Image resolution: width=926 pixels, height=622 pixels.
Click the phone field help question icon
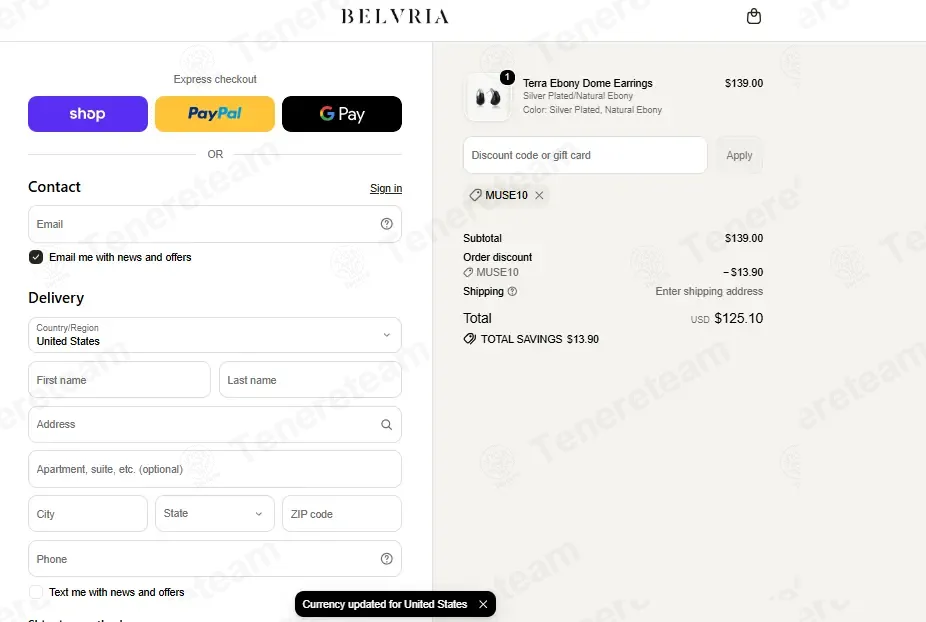pyautogui.click(x=386, y=559)
